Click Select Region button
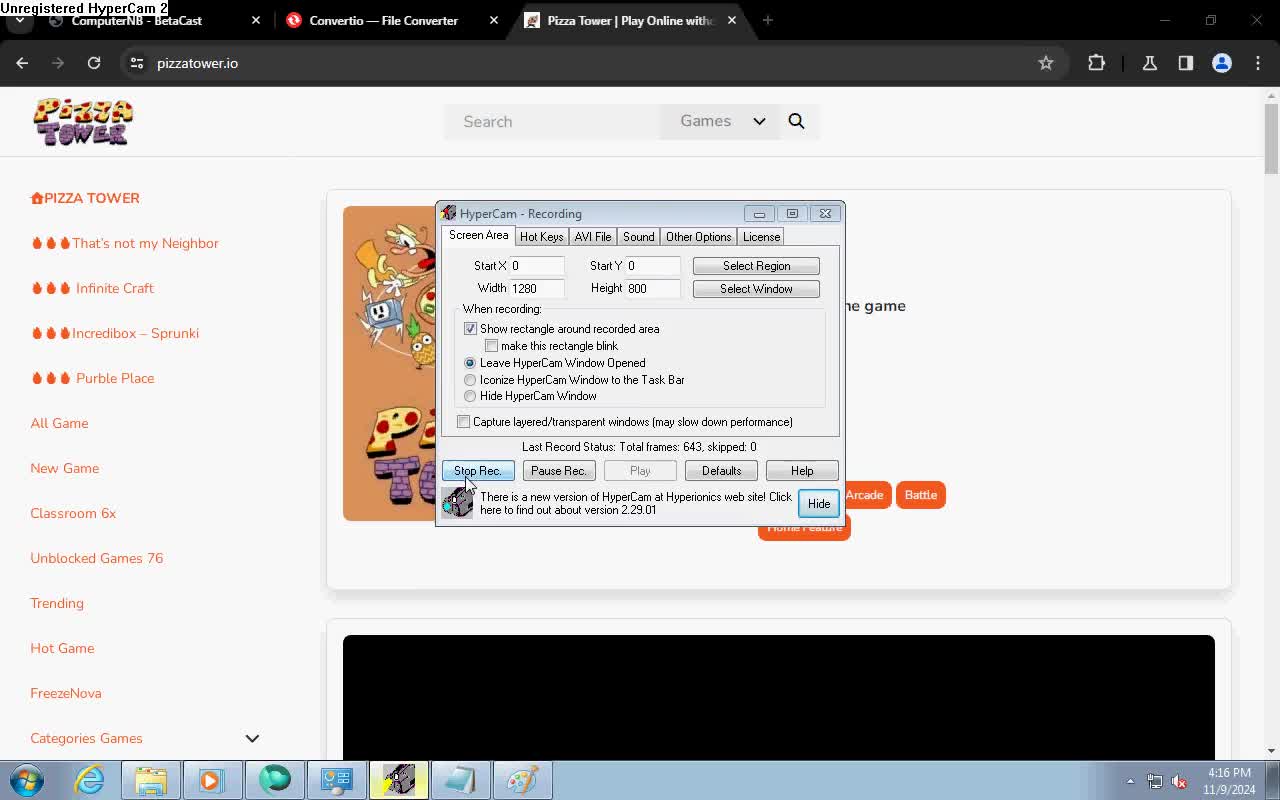This screenshot has width=1280, height=800. (x=756, y=266)
